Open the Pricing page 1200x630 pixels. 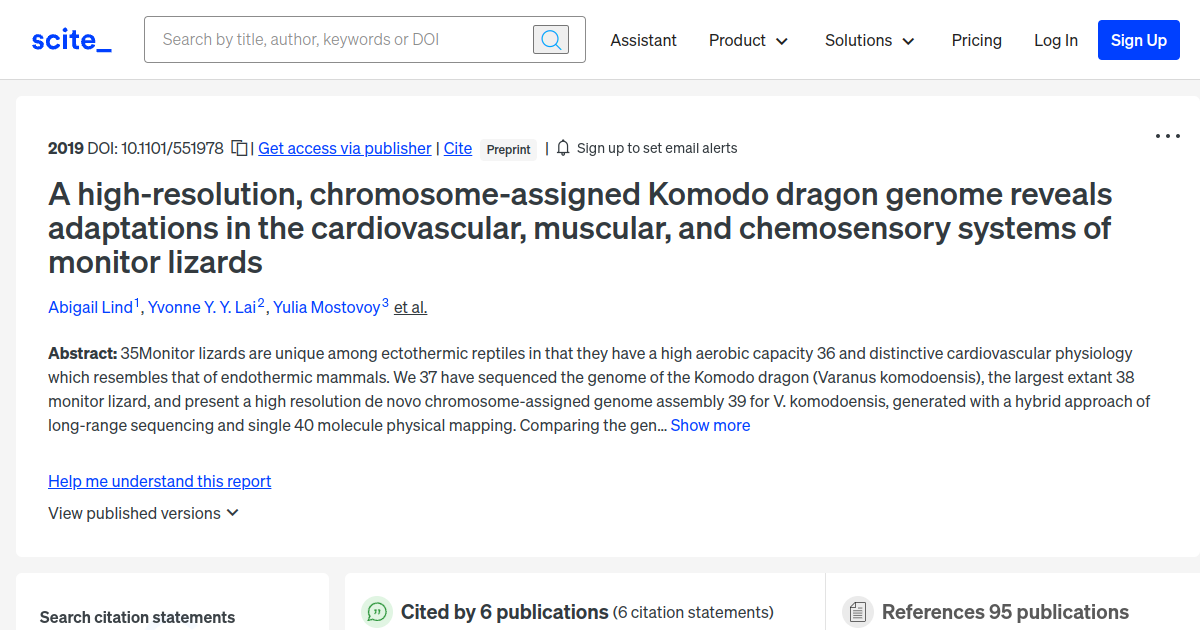tap(976, 40)
